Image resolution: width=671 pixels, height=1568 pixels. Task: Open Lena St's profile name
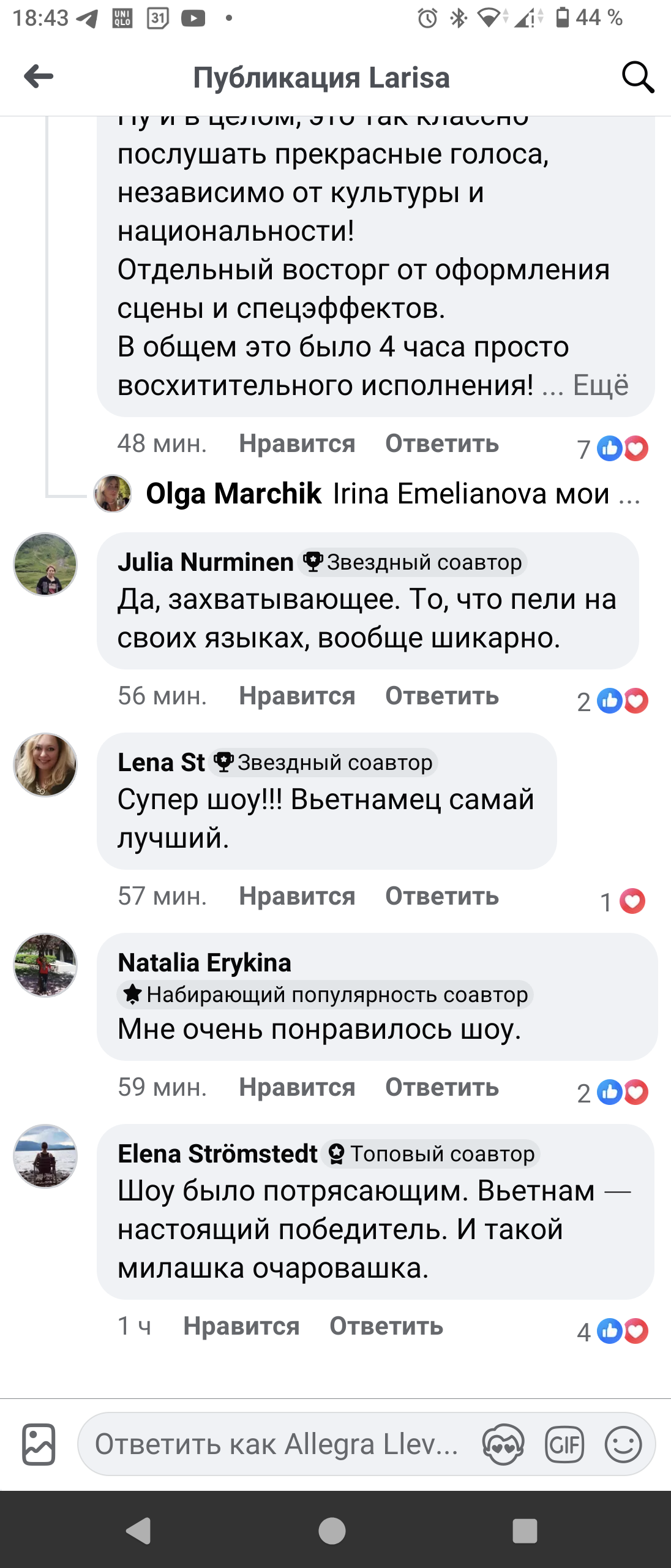[161, 763]
